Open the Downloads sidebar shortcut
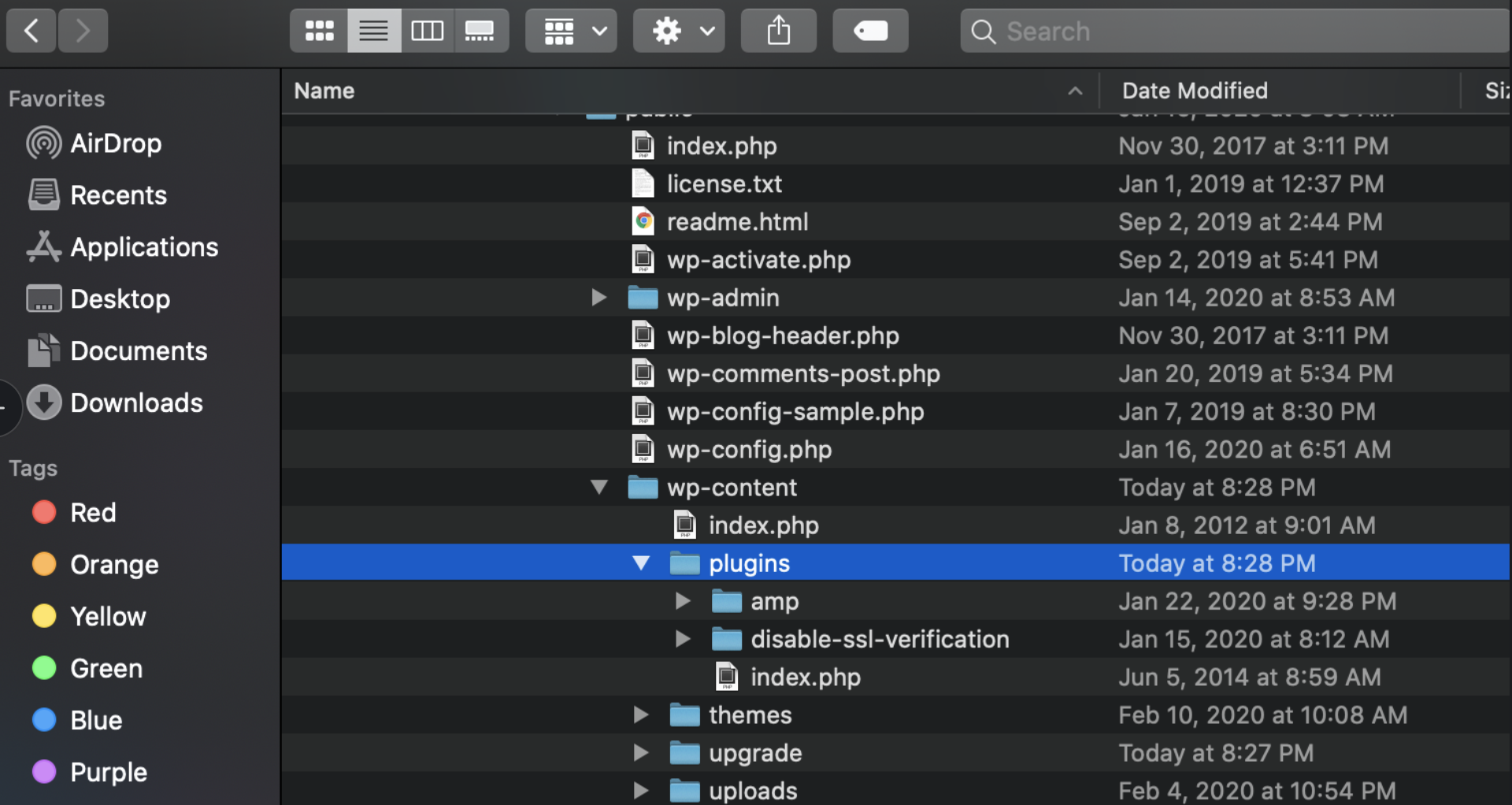The width and height of the screenshot is (1512, 805). [x=136, y=402]
